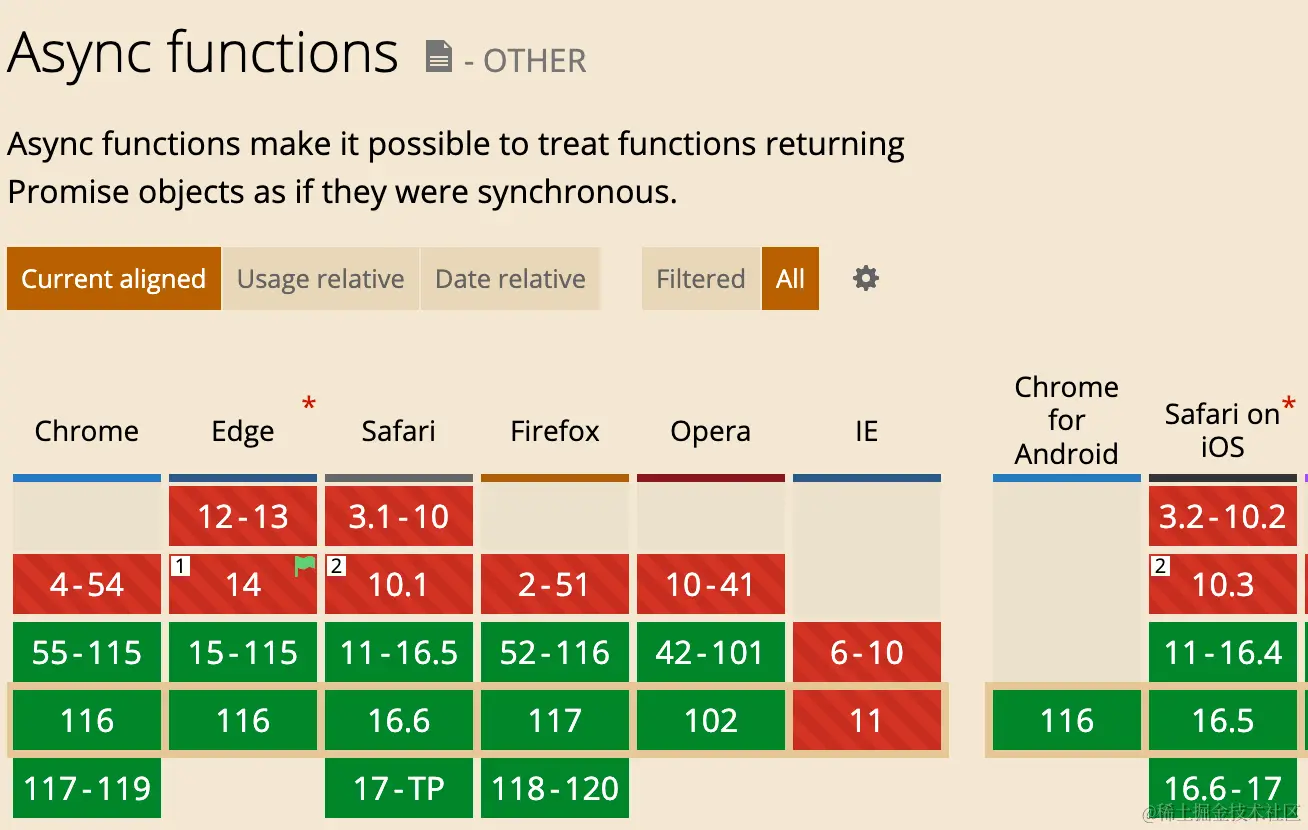Switch to Date relative view

coord(510,279)
